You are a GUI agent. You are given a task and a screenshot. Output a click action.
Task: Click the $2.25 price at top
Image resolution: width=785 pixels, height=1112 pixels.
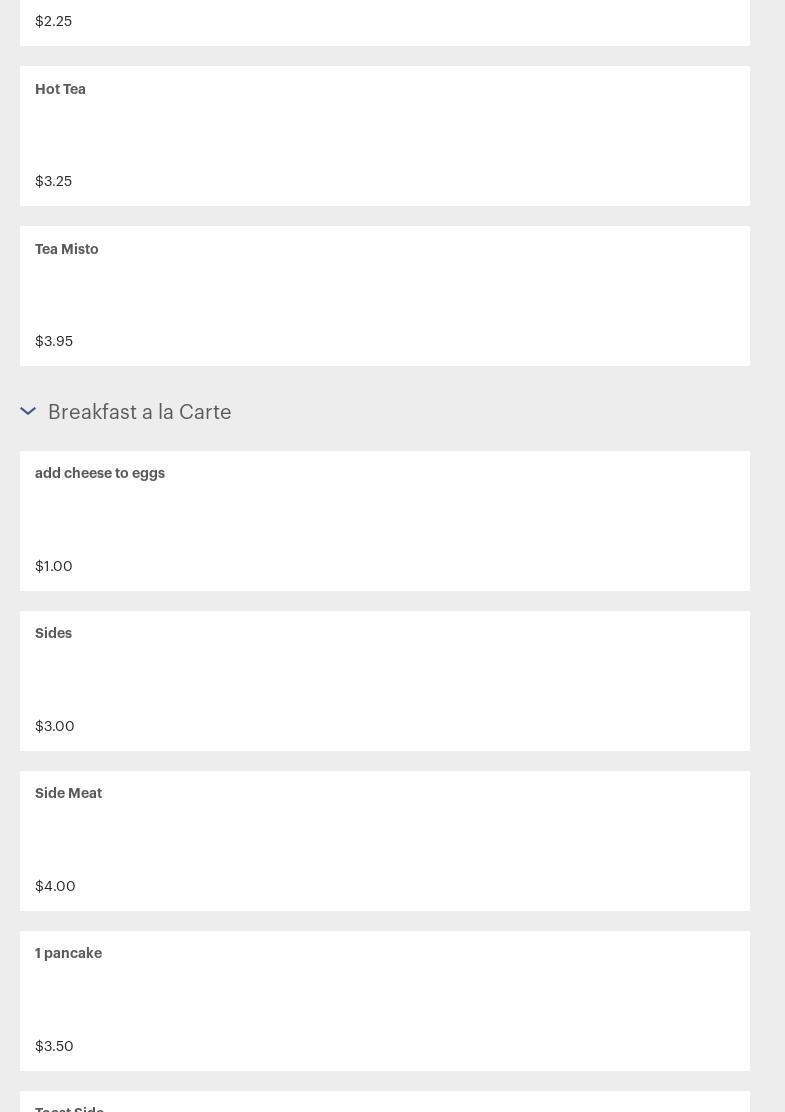(x=54, y=21)
